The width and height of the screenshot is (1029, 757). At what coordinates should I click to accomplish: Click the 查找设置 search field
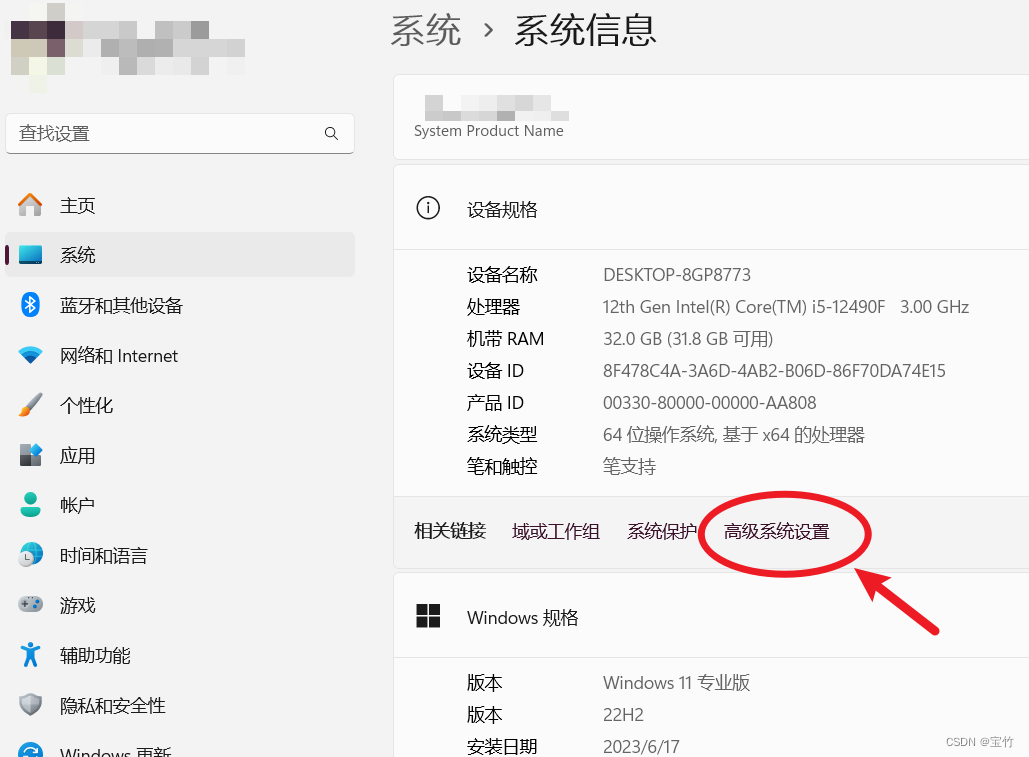tap(180, 134)
